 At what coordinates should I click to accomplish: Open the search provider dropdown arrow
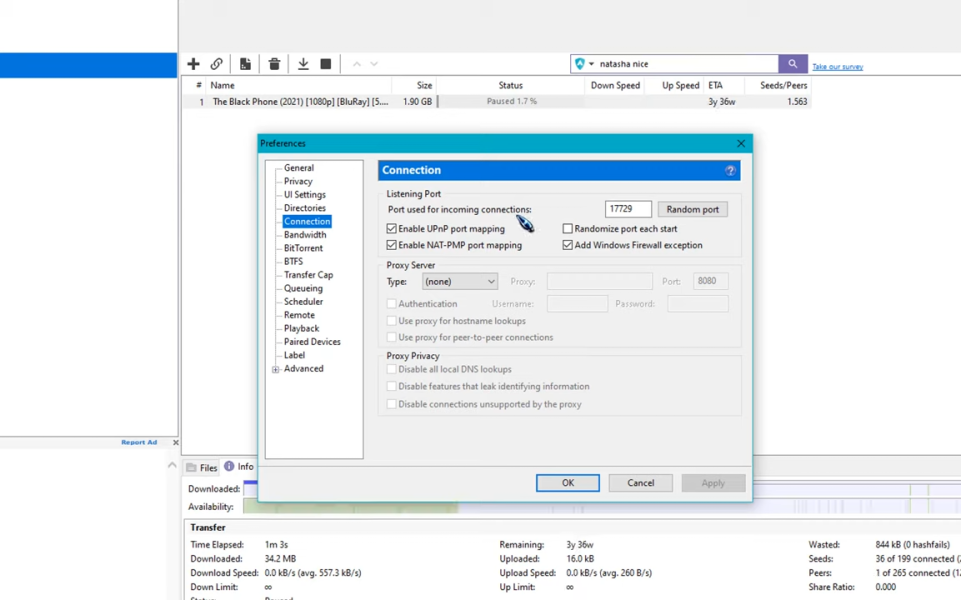pyautogui.click(x=591, y=64)
